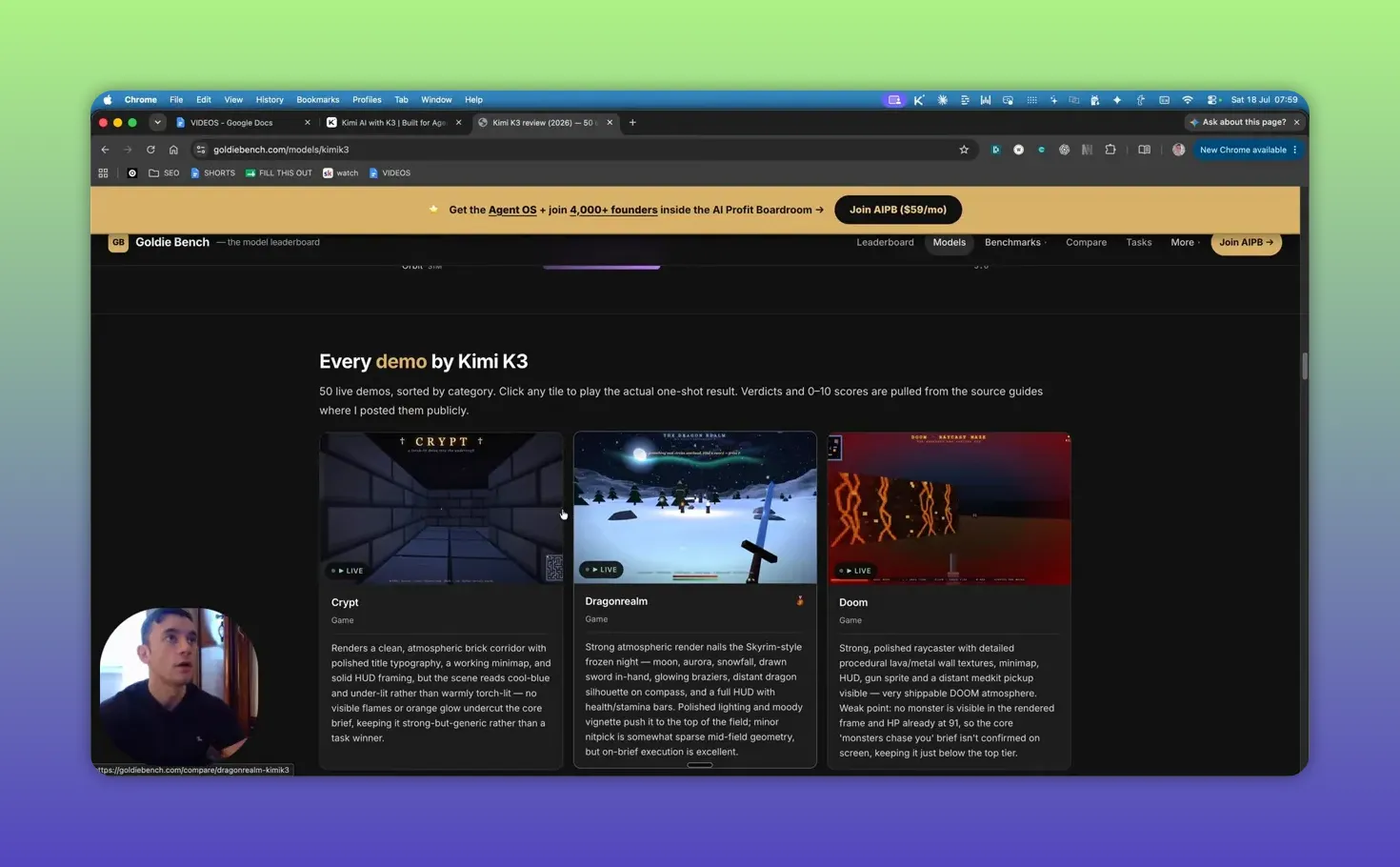This screenshot has width=1400, height=867.
Task: Open the new tab plus button
Action: click(x=632, y=122)
